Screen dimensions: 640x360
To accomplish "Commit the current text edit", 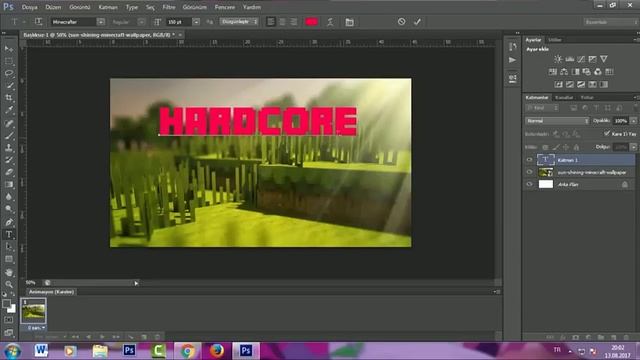I will coord(417,22).
